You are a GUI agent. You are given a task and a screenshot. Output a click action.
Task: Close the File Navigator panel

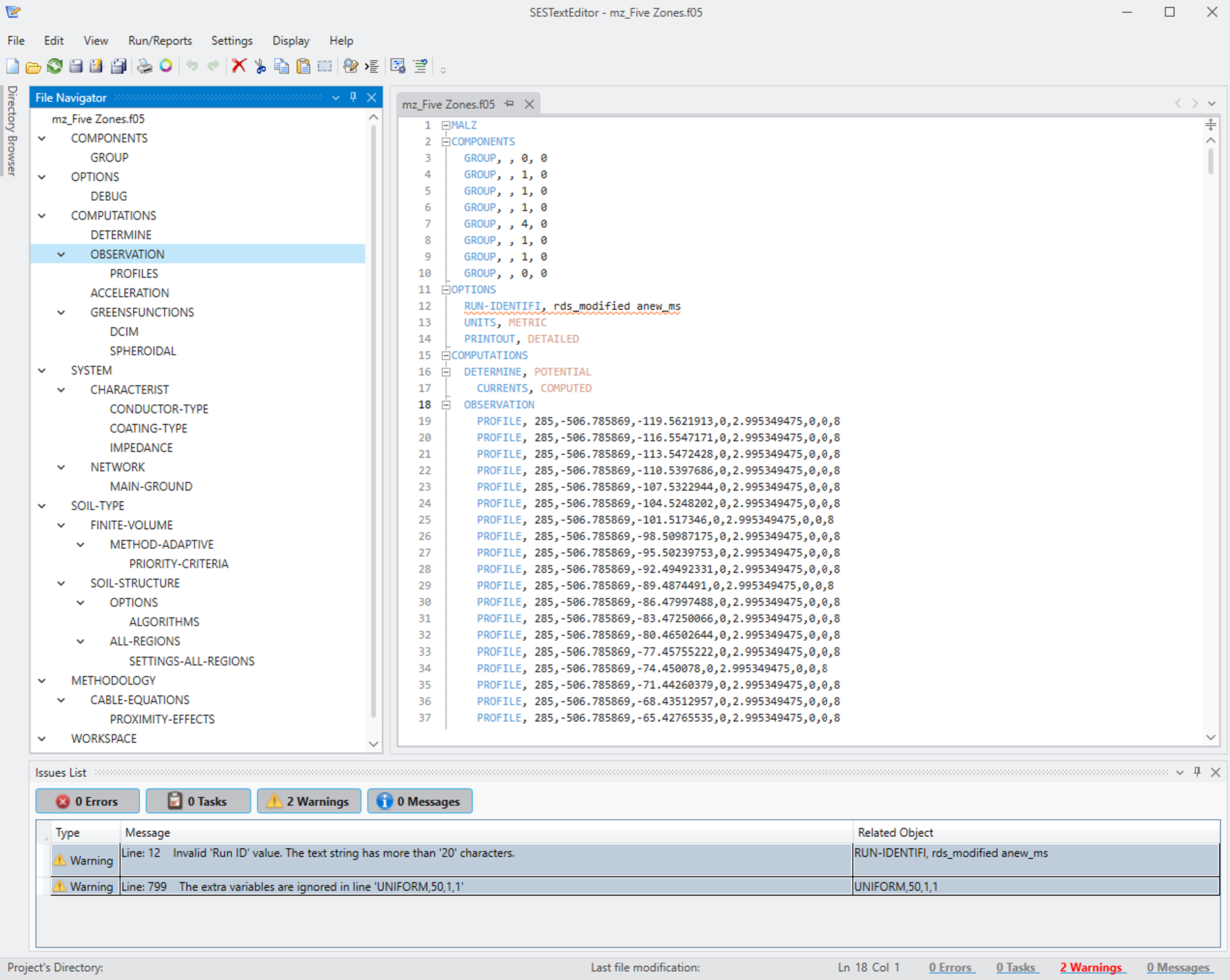pyautogui.click(x=372, y=97)
